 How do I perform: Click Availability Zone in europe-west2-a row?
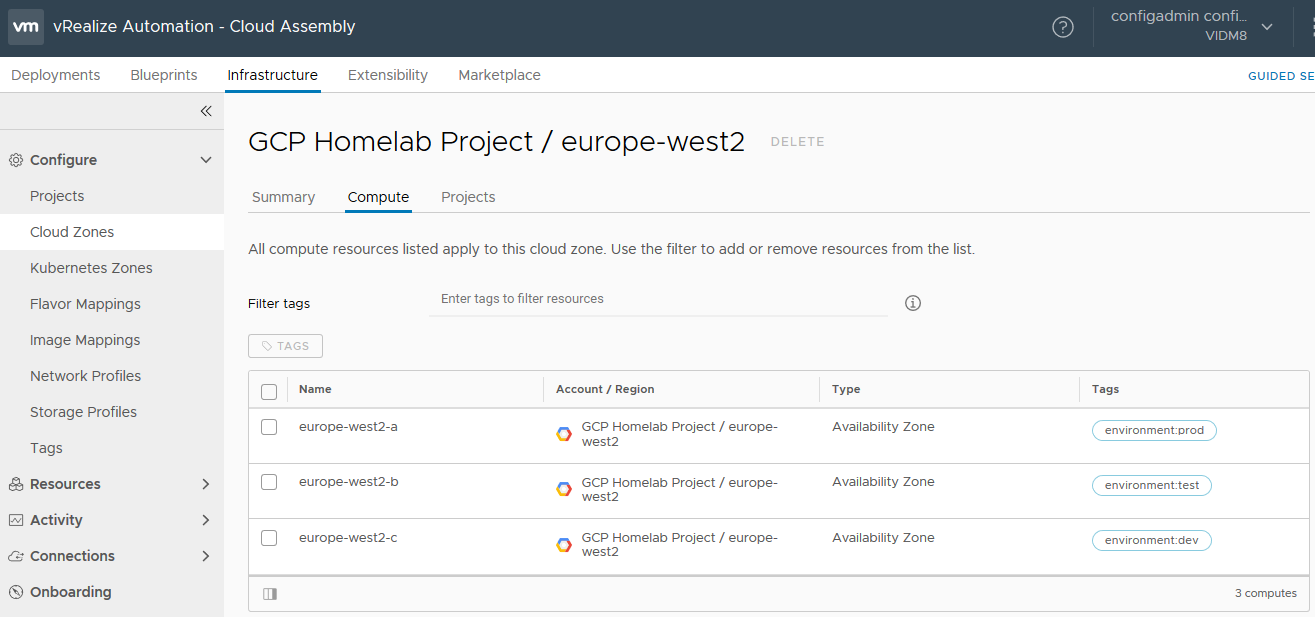(883, 427)
